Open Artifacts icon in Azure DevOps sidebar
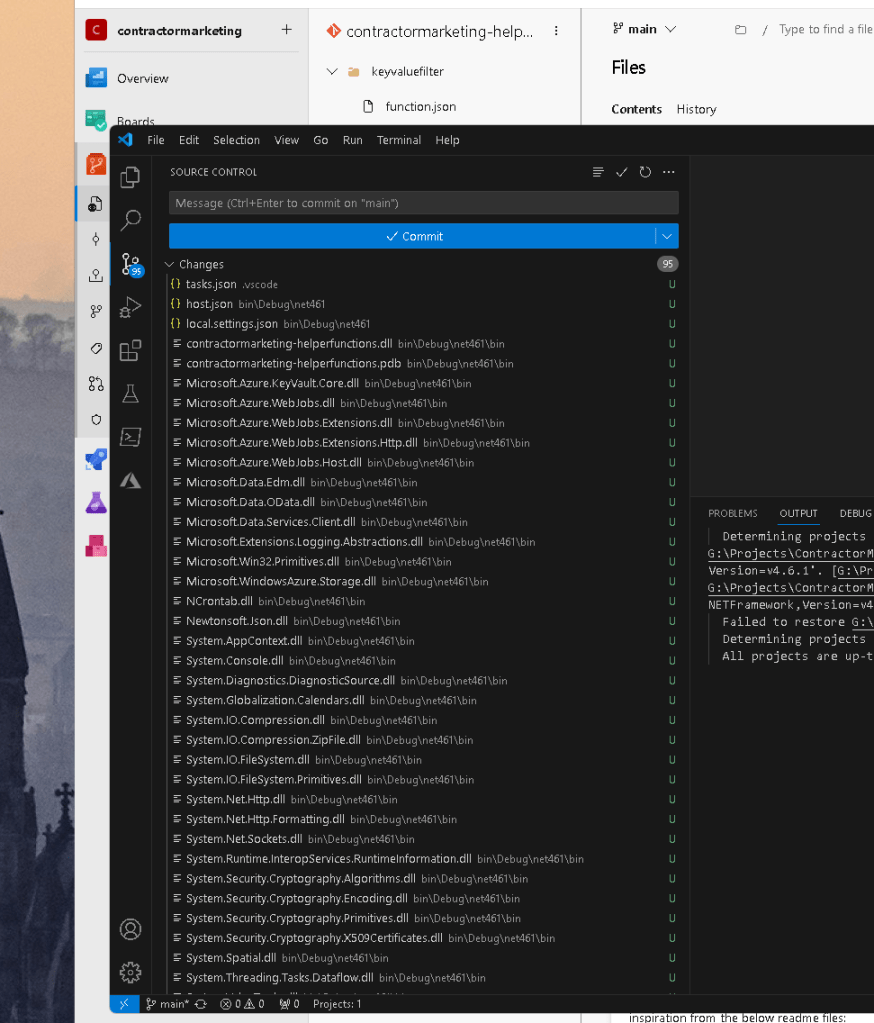874x1023 pixels. tap(96, 545)
